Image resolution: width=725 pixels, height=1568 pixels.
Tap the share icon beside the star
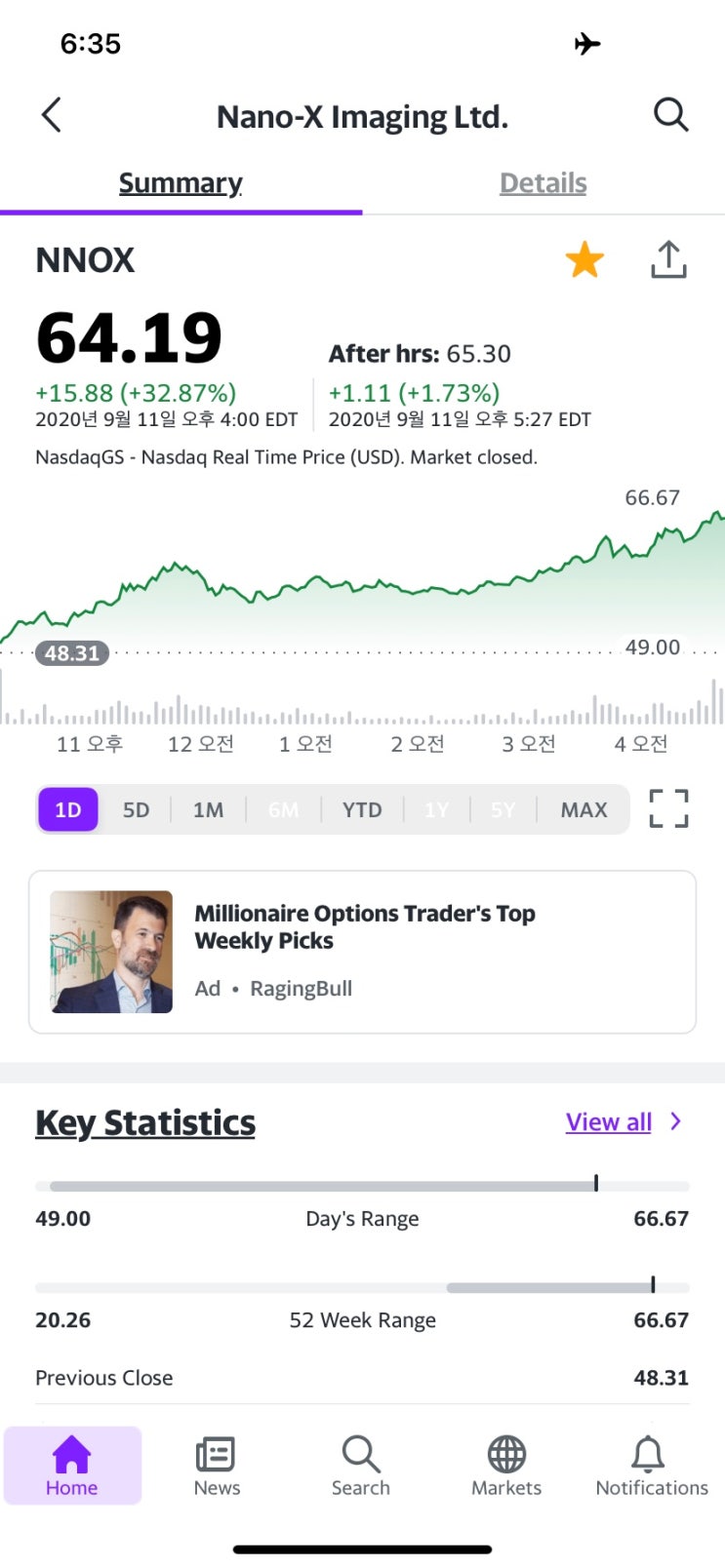pos(668,260)
